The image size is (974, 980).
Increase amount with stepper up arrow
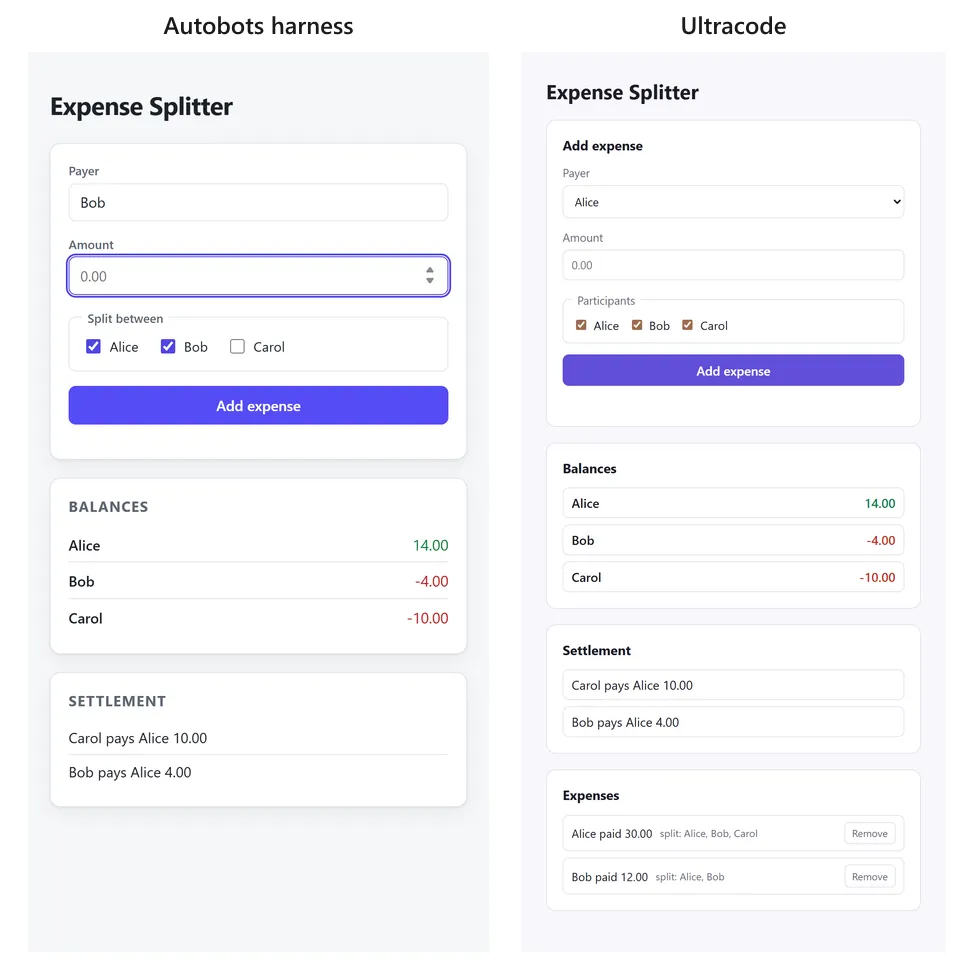click(429, 270)
